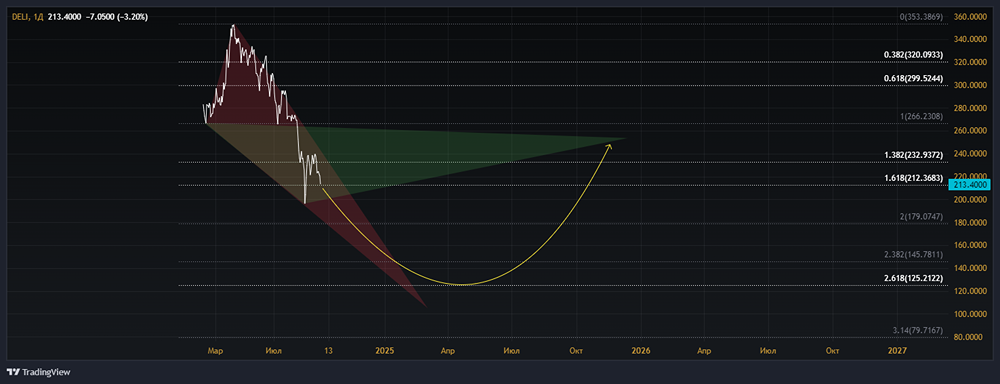
Task: Click the 13 date label on time axis
Action: (328, 350)
